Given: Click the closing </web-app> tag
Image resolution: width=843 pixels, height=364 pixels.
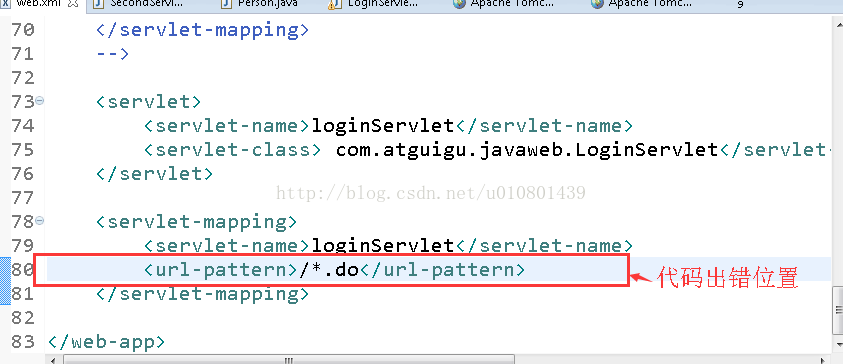Looking at the screenshot, I should tap(106, 341).
